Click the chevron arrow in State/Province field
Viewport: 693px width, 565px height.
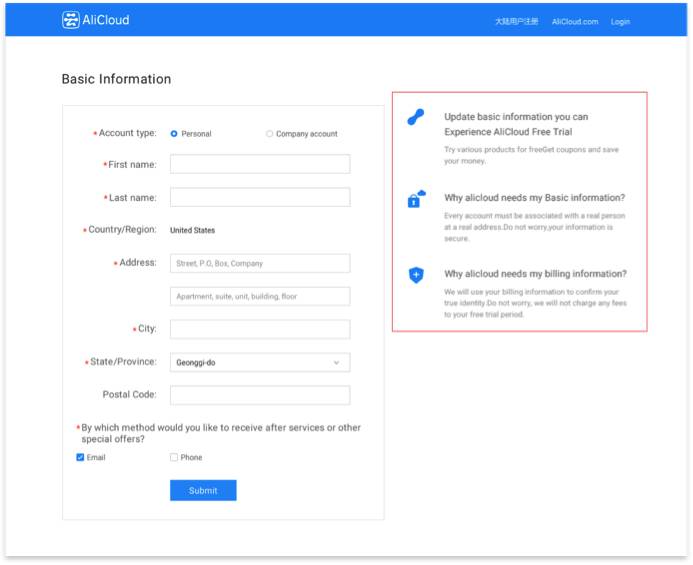coord(336,363)
